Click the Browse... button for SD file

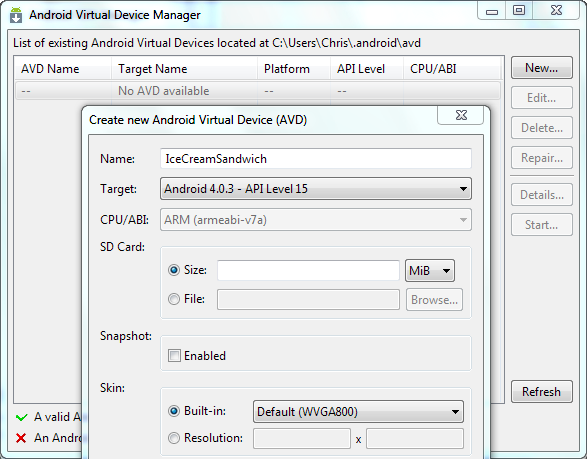(x=434, y=300)
